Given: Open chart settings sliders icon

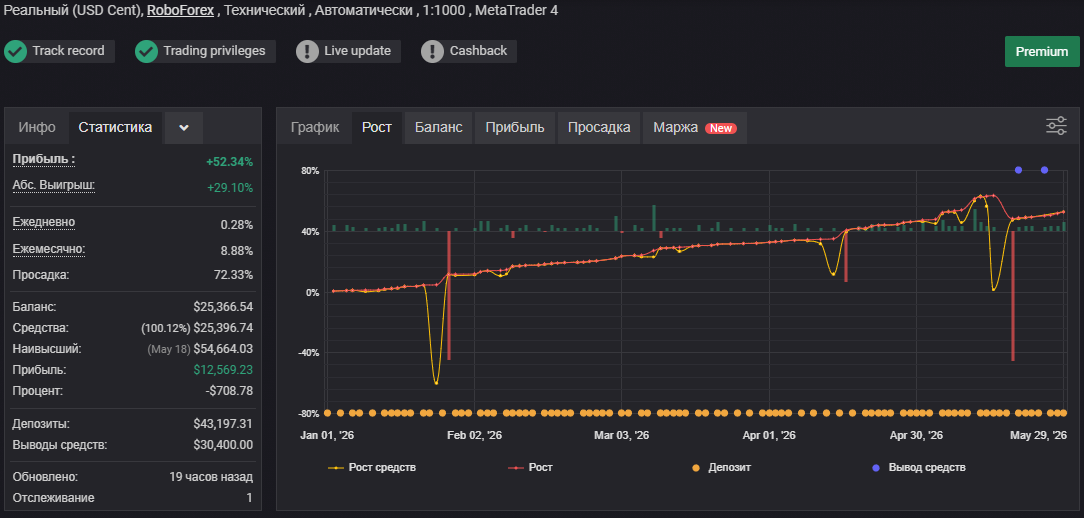Looking at the screenshot, I should pos(1056,126).
